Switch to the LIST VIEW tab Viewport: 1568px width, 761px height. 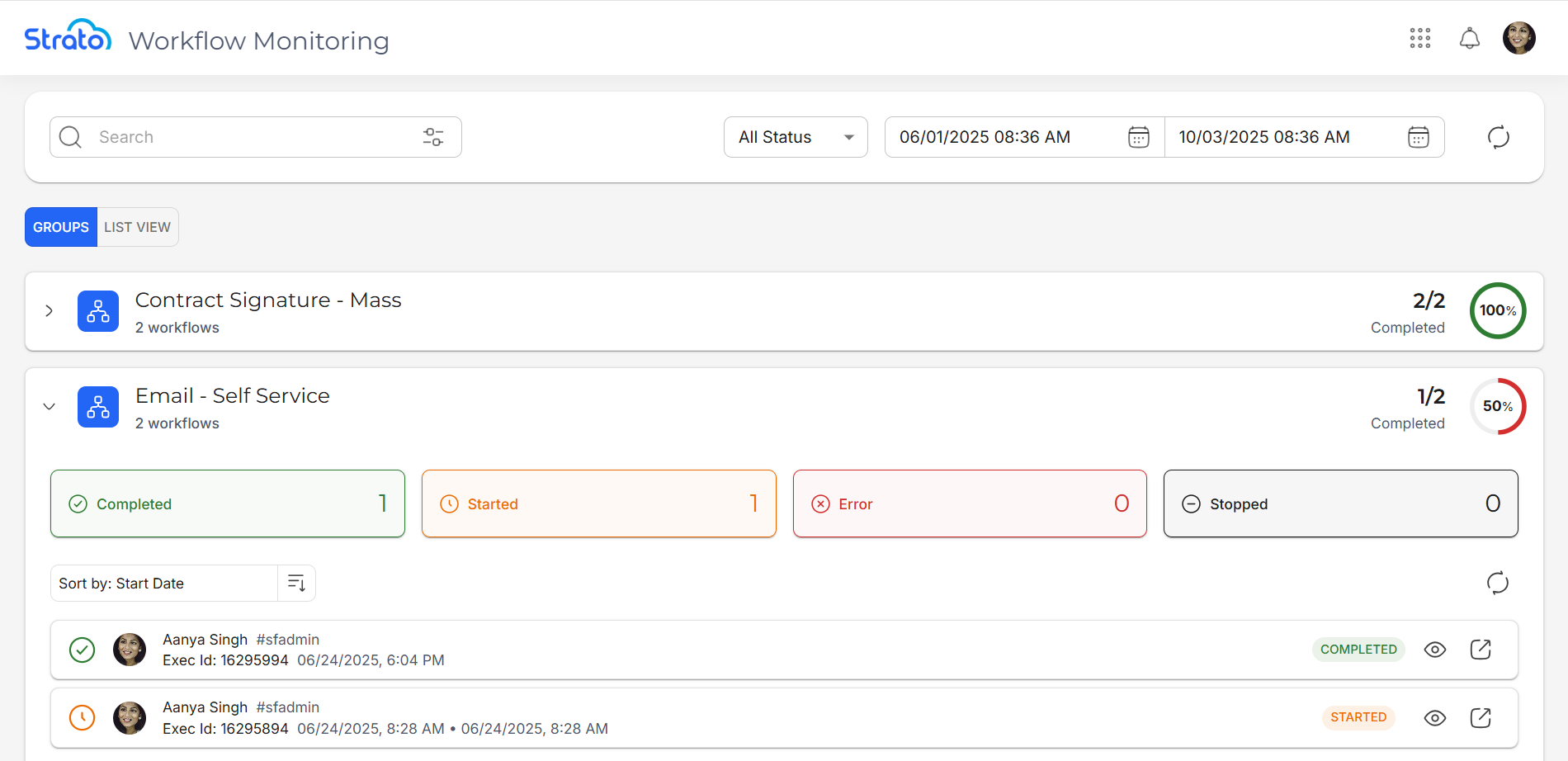click(x=137, y=227)
